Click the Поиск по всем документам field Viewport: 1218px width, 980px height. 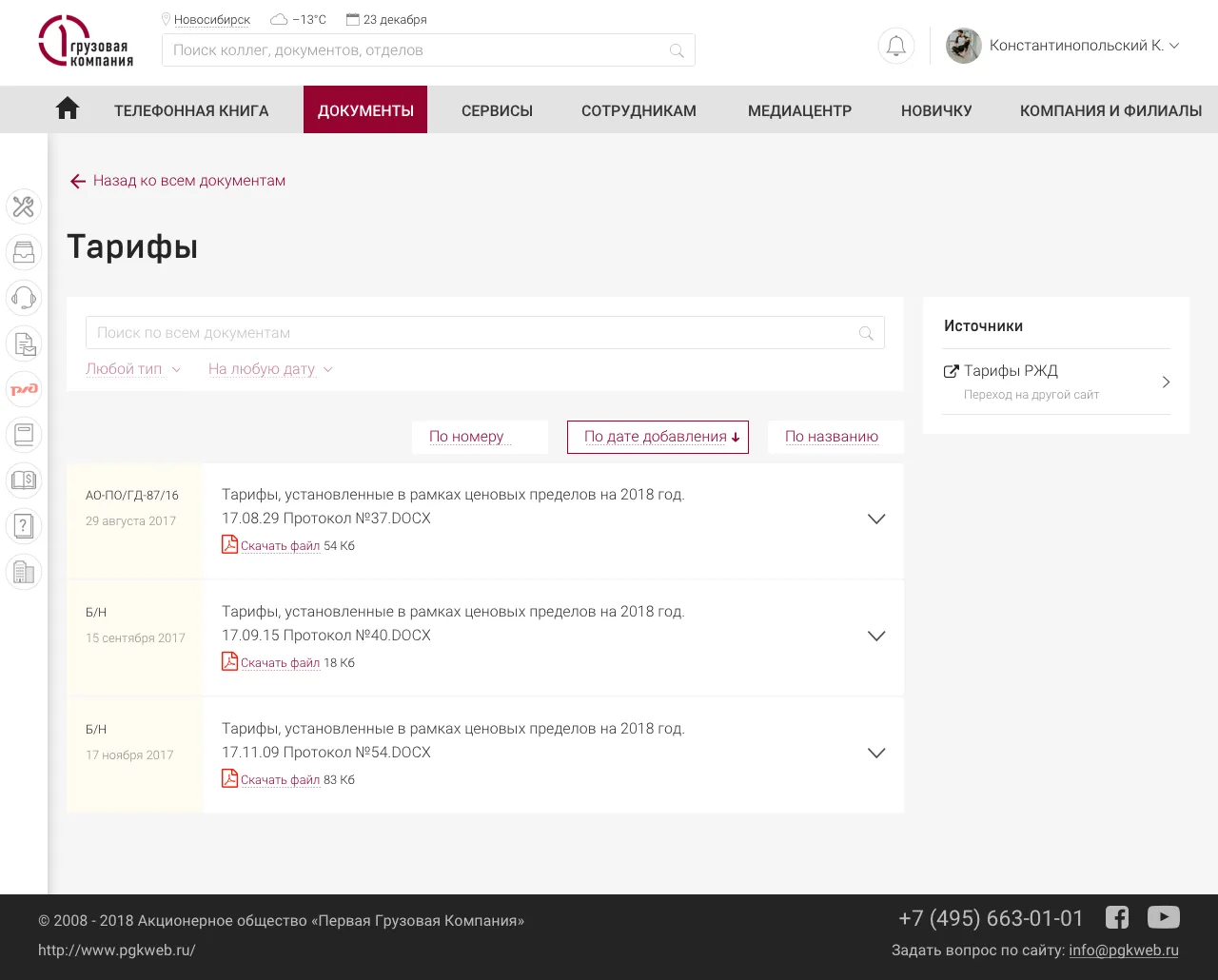click(x=485, y=333)
